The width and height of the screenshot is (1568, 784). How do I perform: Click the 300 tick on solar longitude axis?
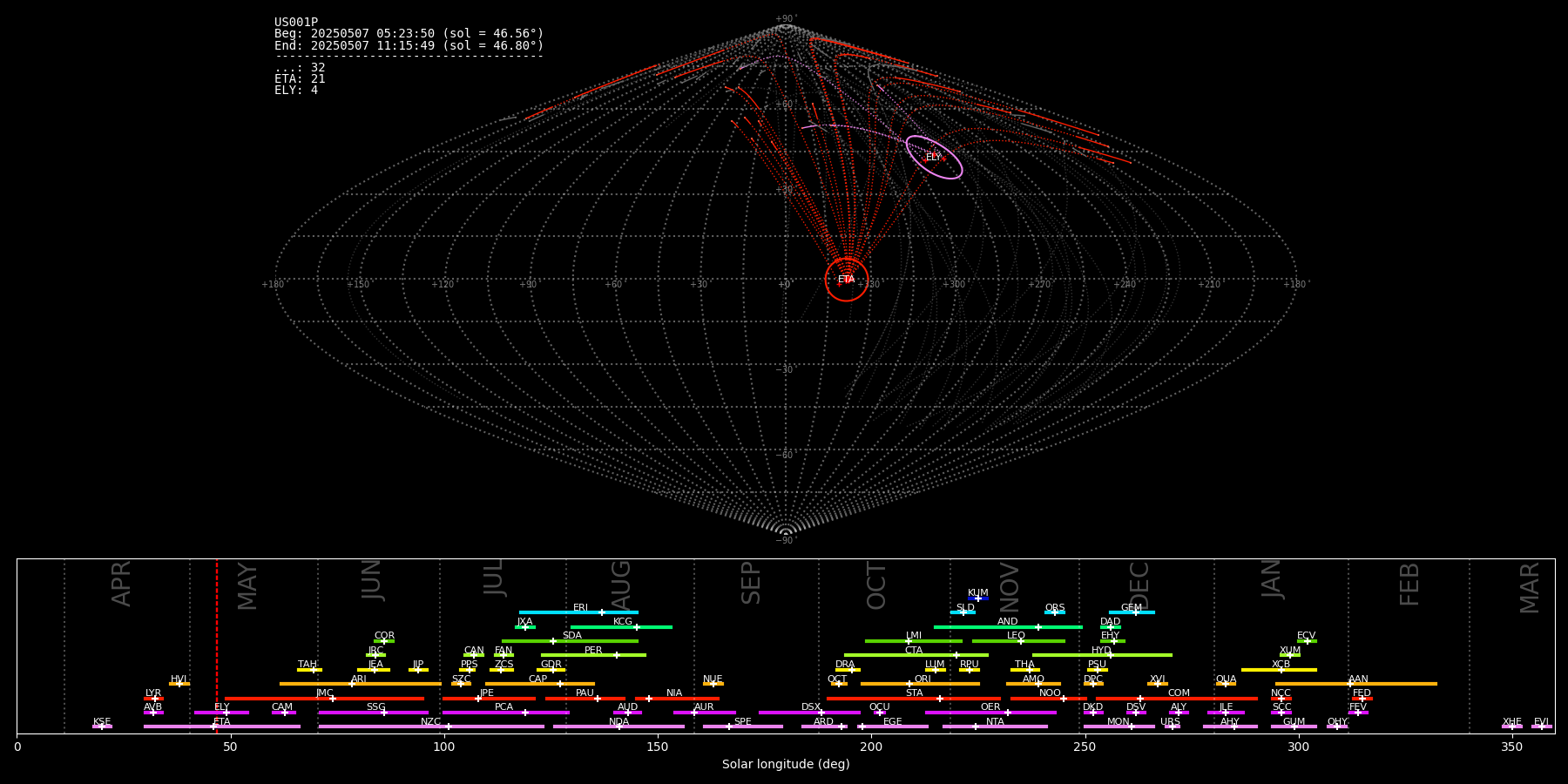click(1298, 747)
